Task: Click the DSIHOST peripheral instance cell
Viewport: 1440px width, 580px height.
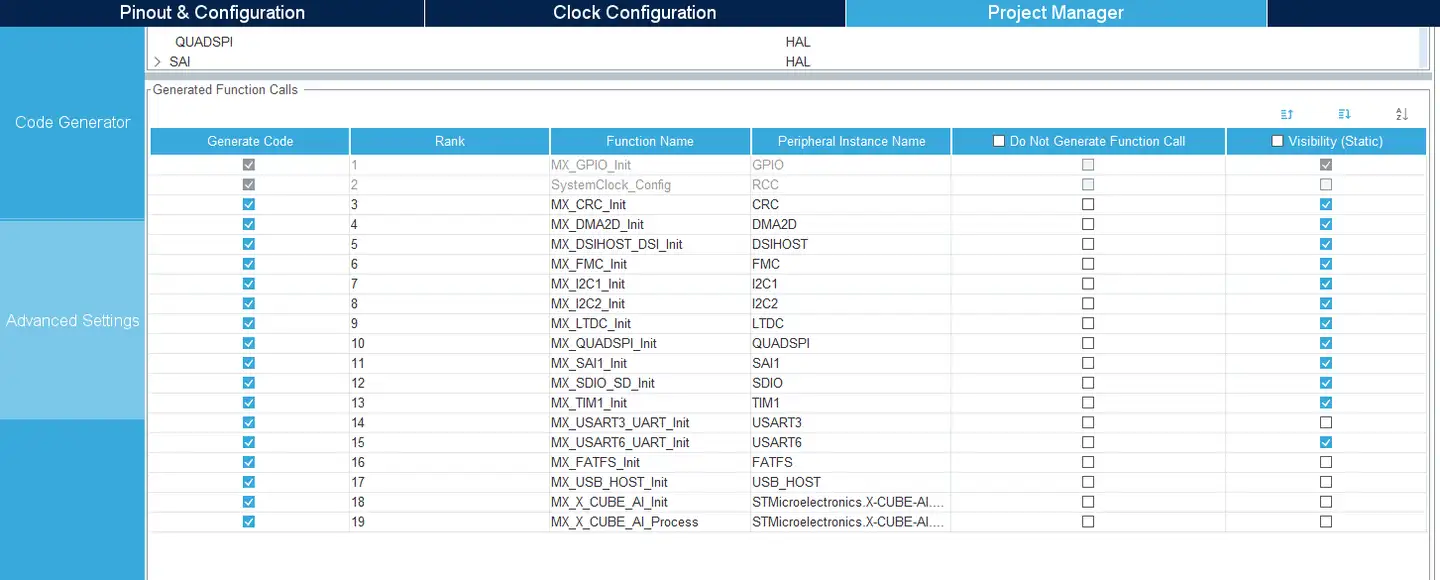Action: click(x=851, y=244)
